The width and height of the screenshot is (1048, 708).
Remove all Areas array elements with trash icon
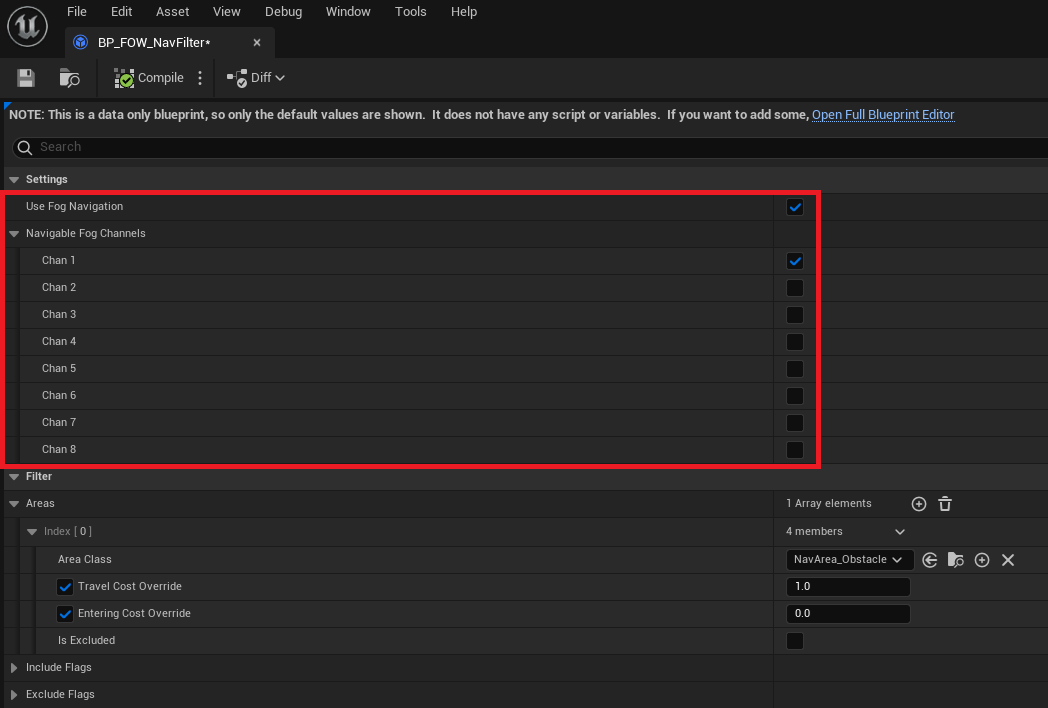pos(945,504)
